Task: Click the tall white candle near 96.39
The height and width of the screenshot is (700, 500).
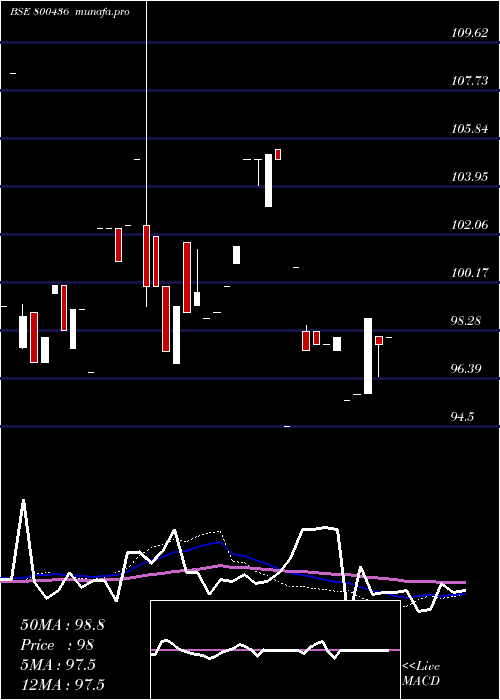Action: pyautogui.click(x=368, y=356)
